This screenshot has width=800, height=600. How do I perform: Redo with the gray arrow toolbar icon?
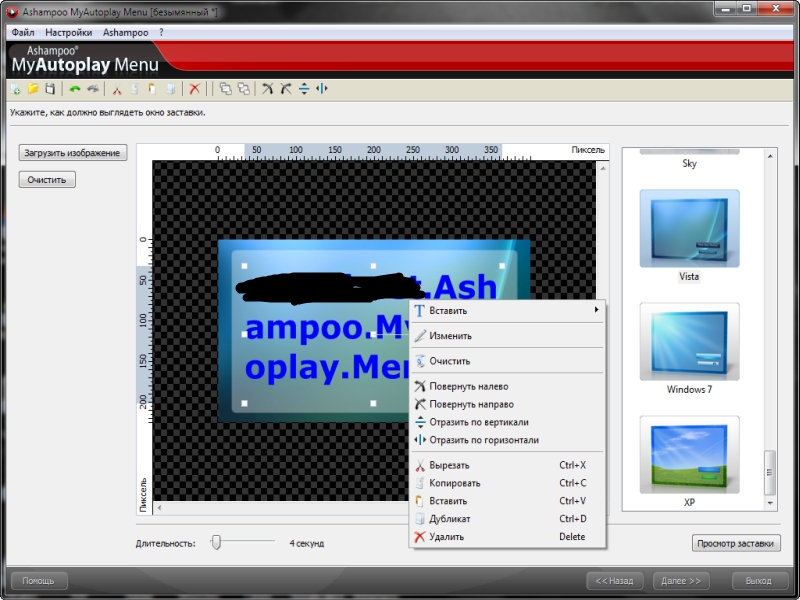tap(93, 89)
